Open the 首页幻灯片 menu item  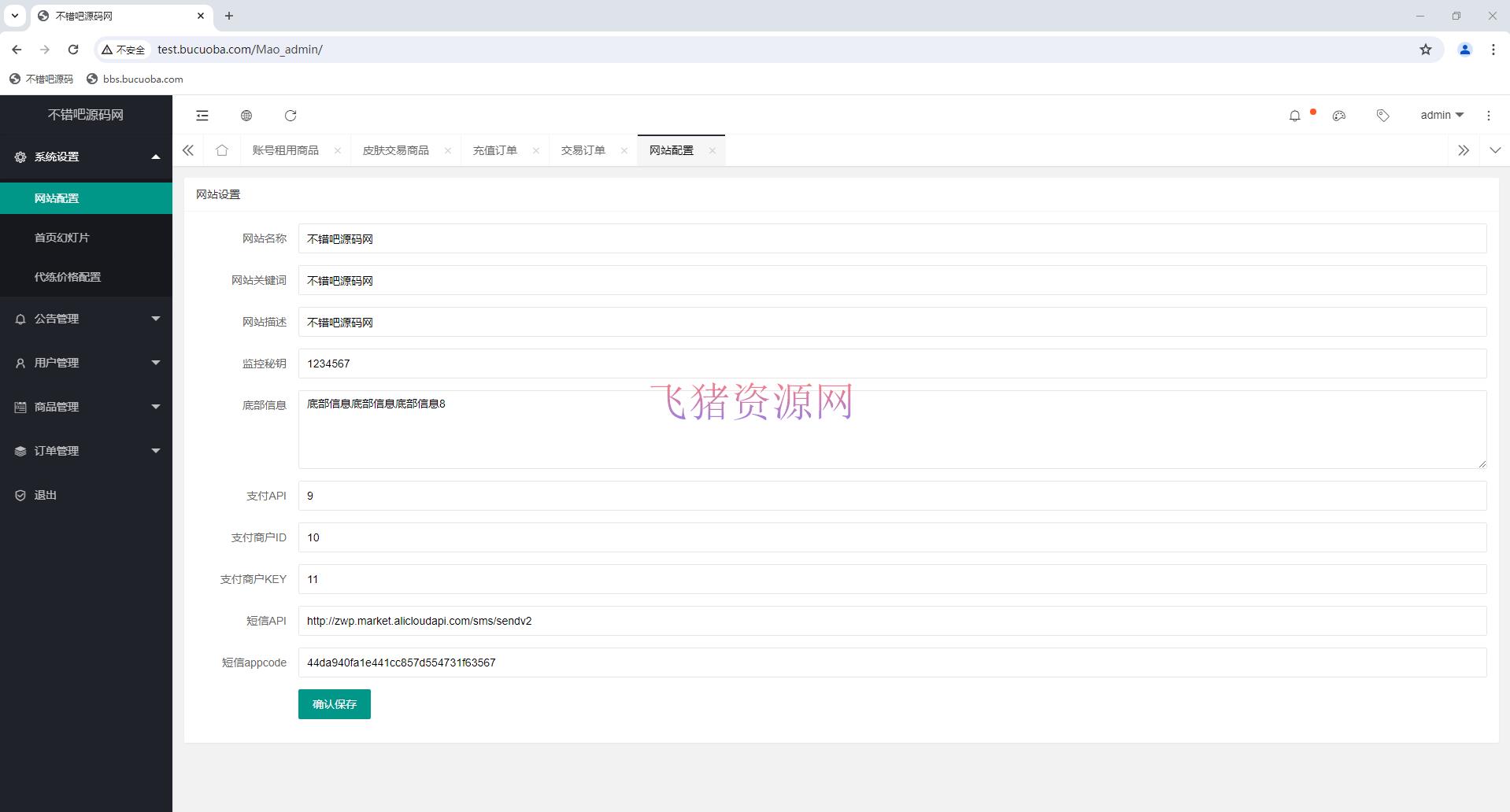62,237
